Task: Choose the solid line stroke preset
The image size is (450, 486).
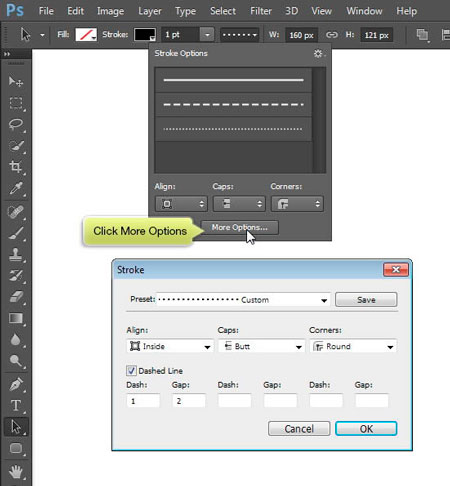Action: click(x=233, y=80)
